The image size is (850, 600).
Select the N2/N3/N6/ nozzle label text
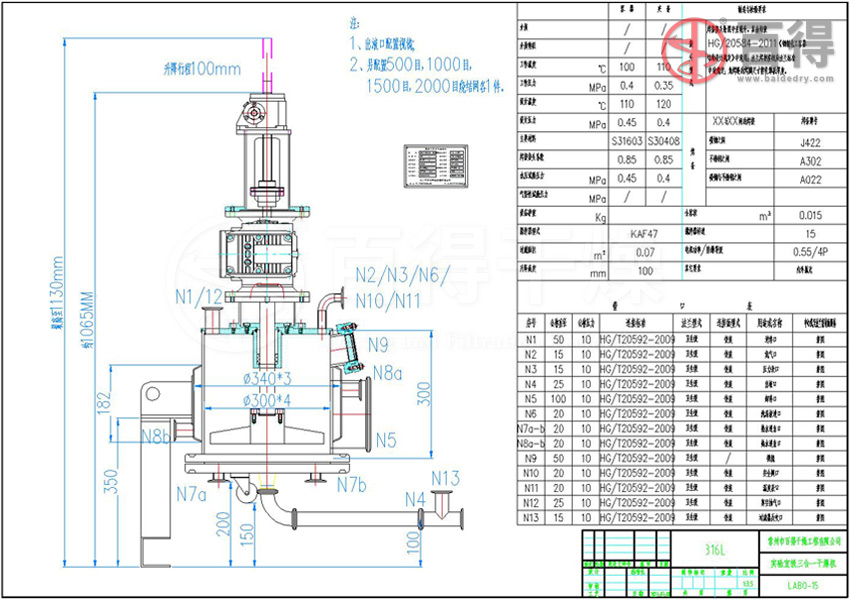[403, 275]
